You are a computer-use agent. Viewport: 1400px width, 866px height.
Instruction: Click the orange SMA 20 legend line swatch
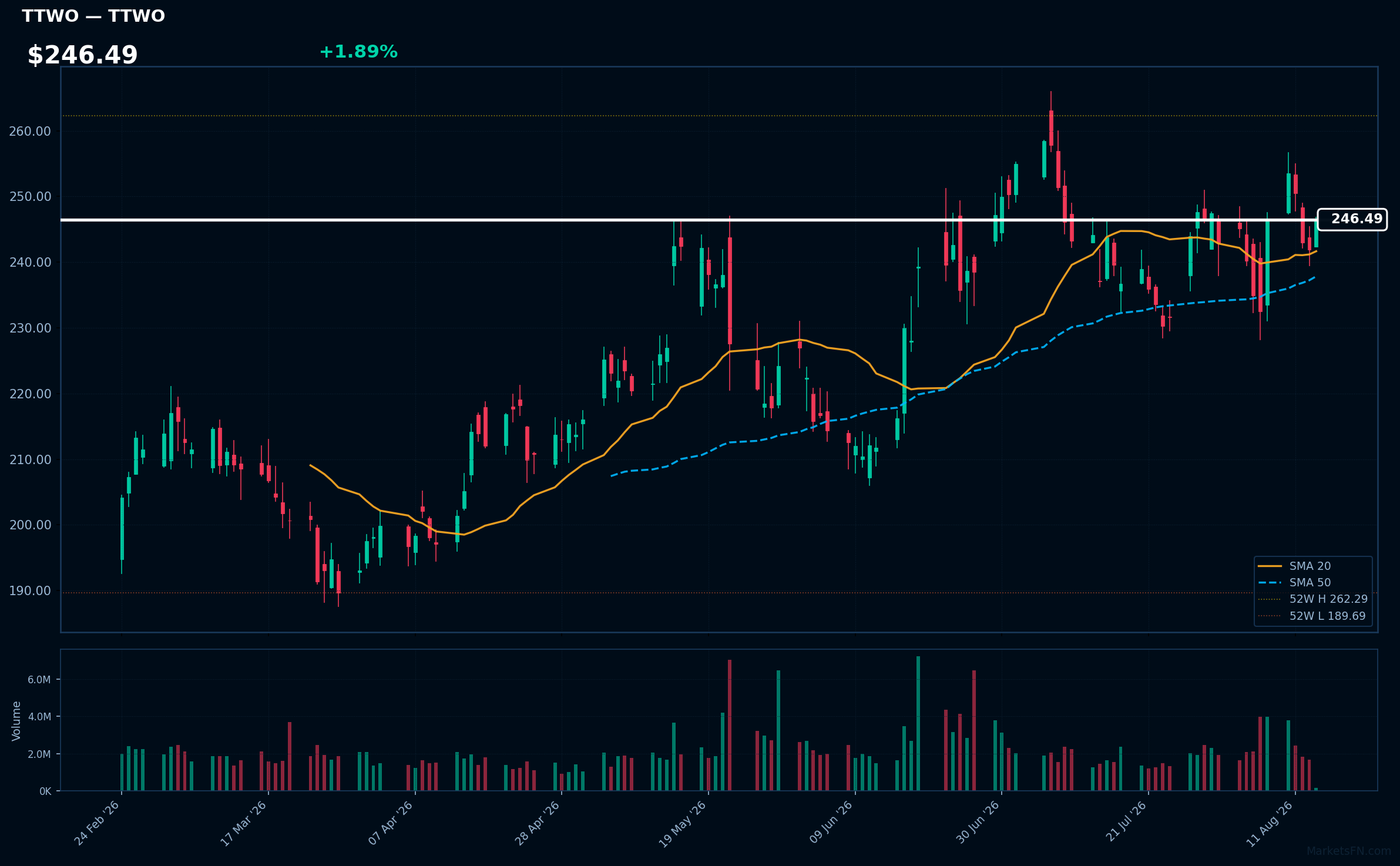(1270, 566)
